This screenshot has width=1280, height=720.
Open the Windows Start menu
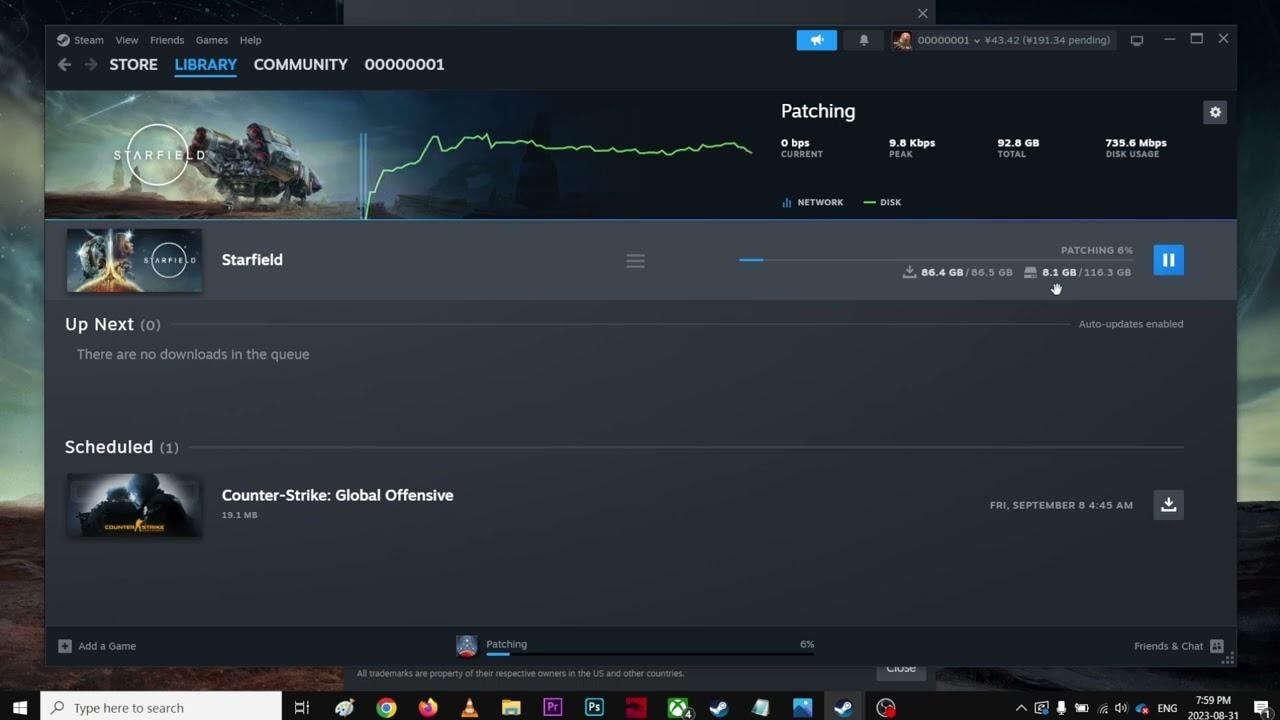20,708
